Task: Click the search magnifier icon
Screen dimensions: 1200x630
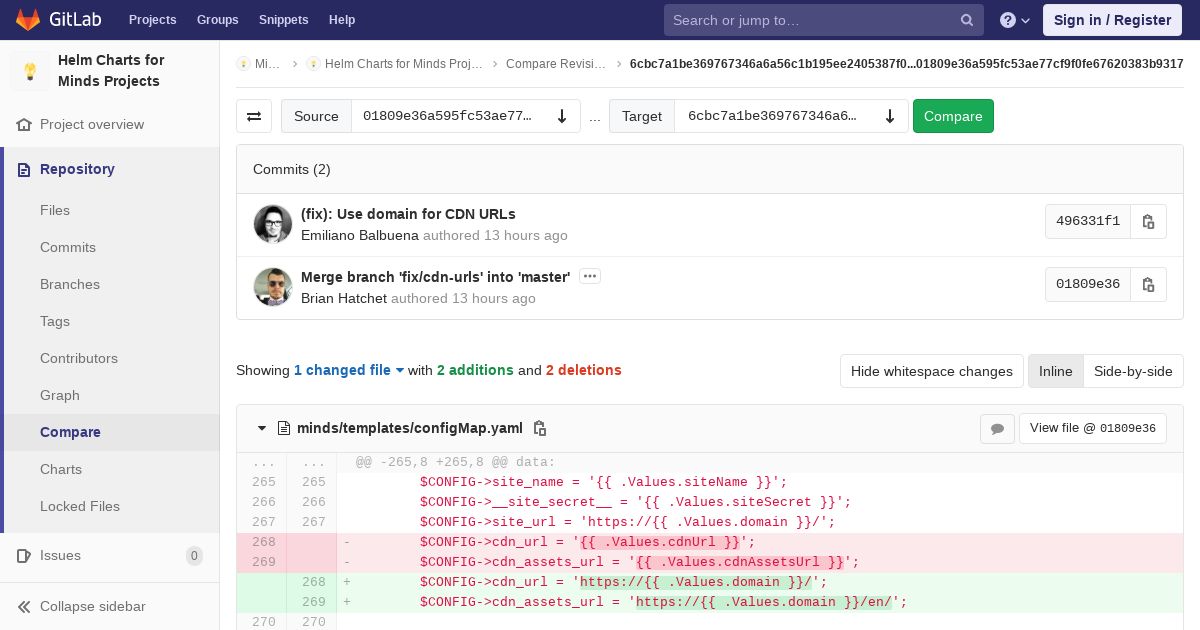Action: pos(966,20)
